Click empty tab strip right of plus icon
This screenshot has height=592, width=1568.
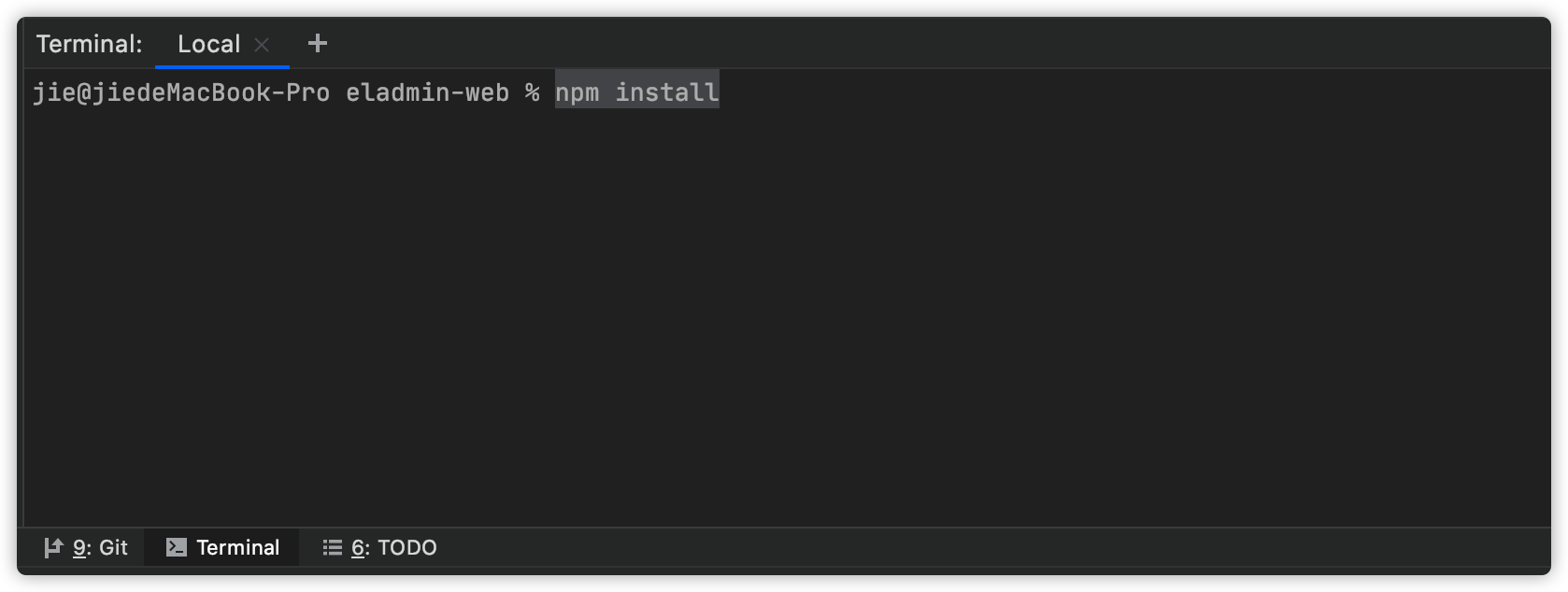click(934, 43)
